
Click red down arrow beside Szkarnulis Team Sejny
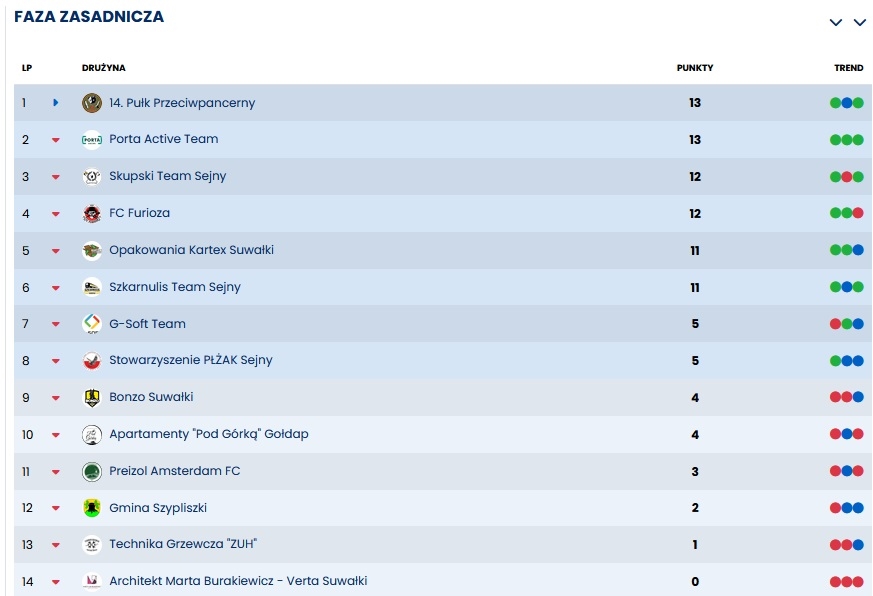(56, 288)
